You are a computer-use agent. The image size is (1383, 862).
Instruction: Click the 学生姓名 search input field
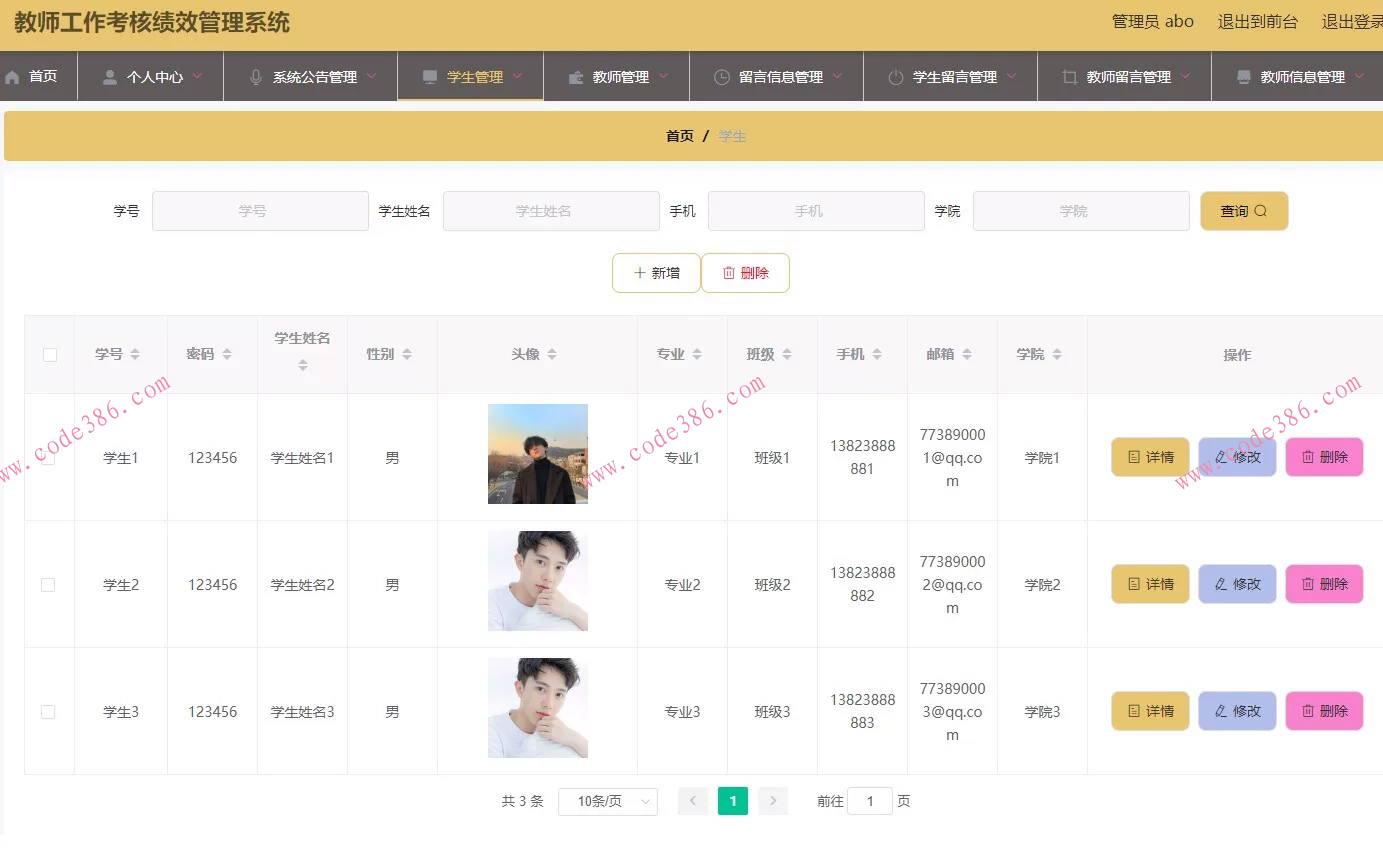click(551, 211)
